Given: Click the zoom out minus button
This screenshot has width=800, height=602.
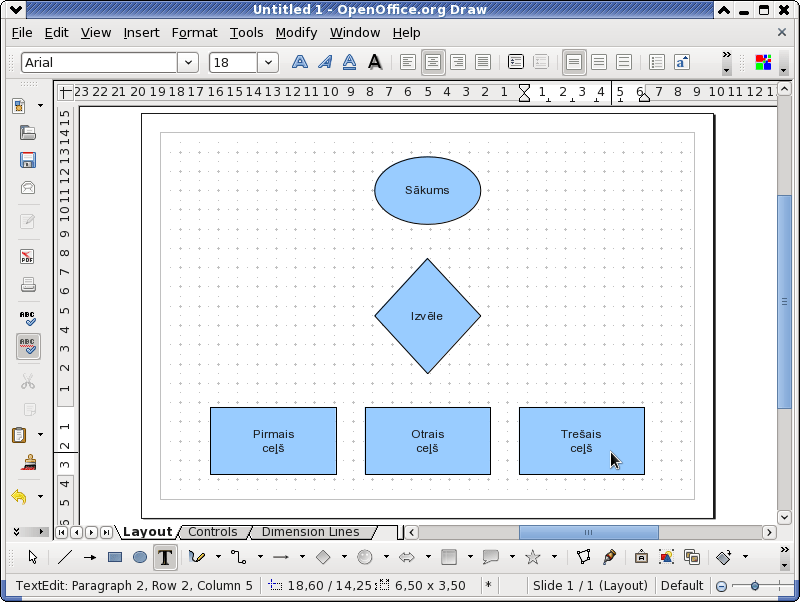Looking at the screenshot, I should (721, 586).
